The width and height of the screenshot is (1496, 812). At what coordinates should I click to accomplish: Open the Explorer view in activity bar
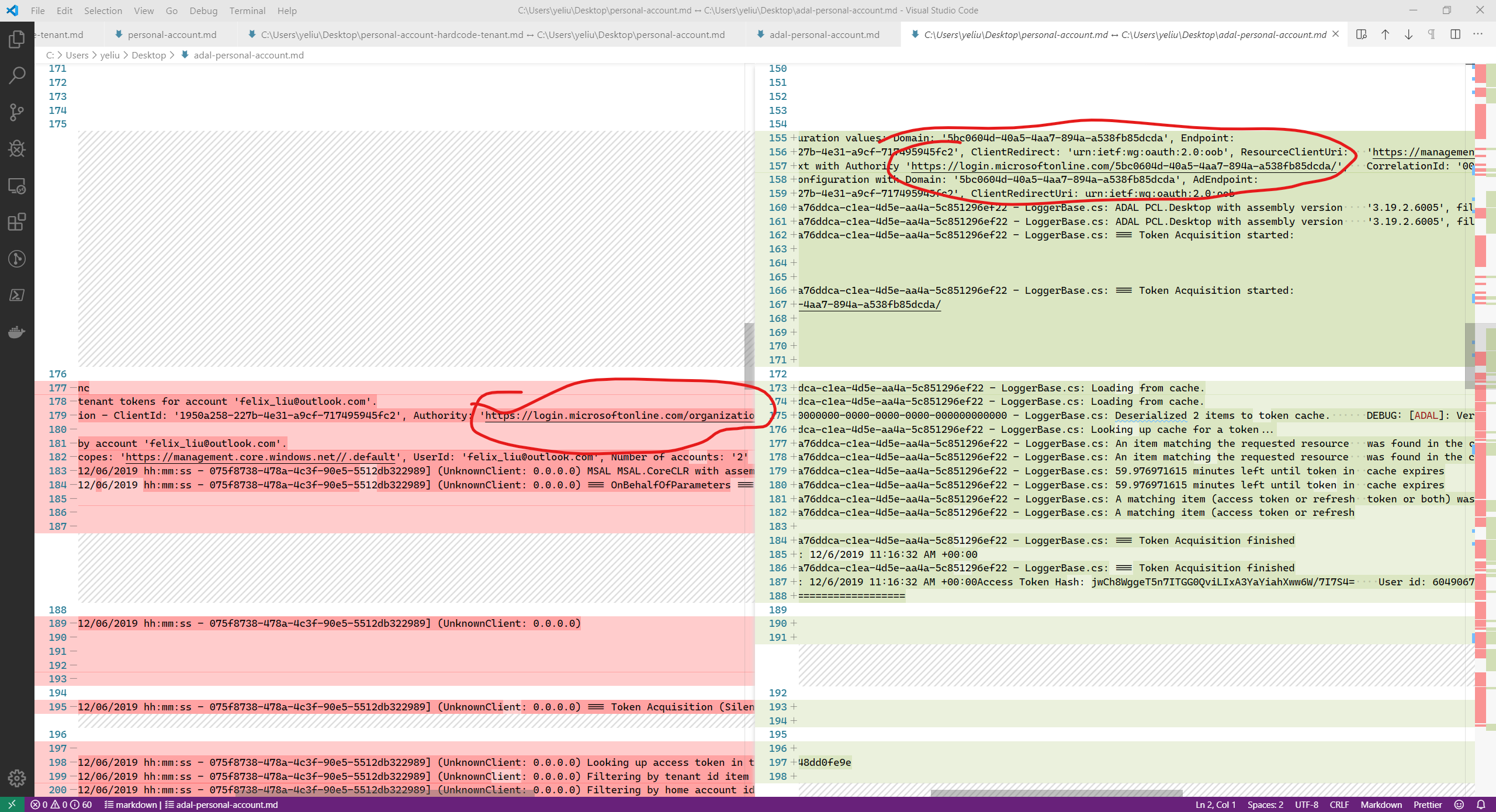pos(17,39)
